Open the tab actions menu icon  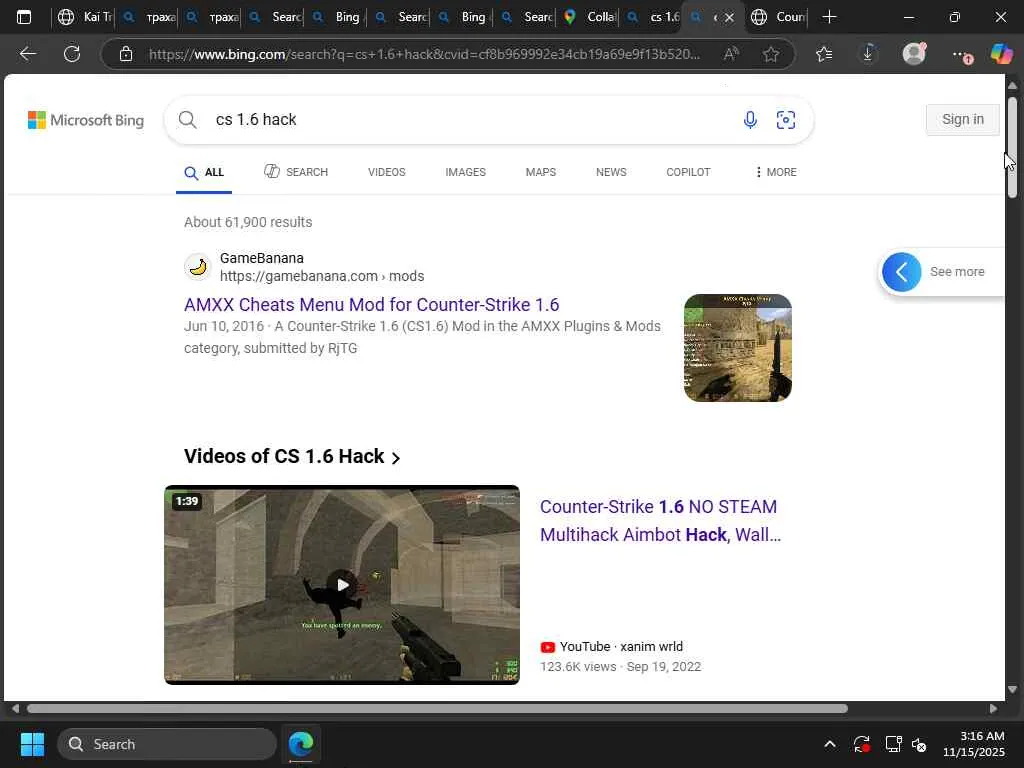click(24, 17)
